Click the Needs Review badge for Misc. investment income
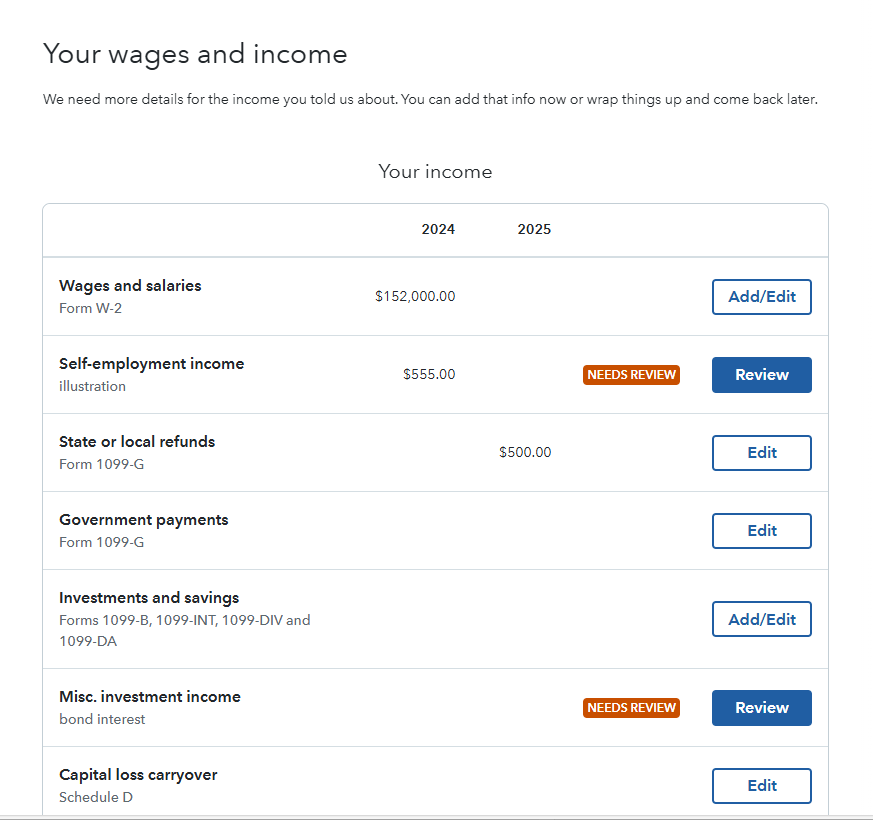The width and height of the screenshot is (873, 820). pos(631,708)
